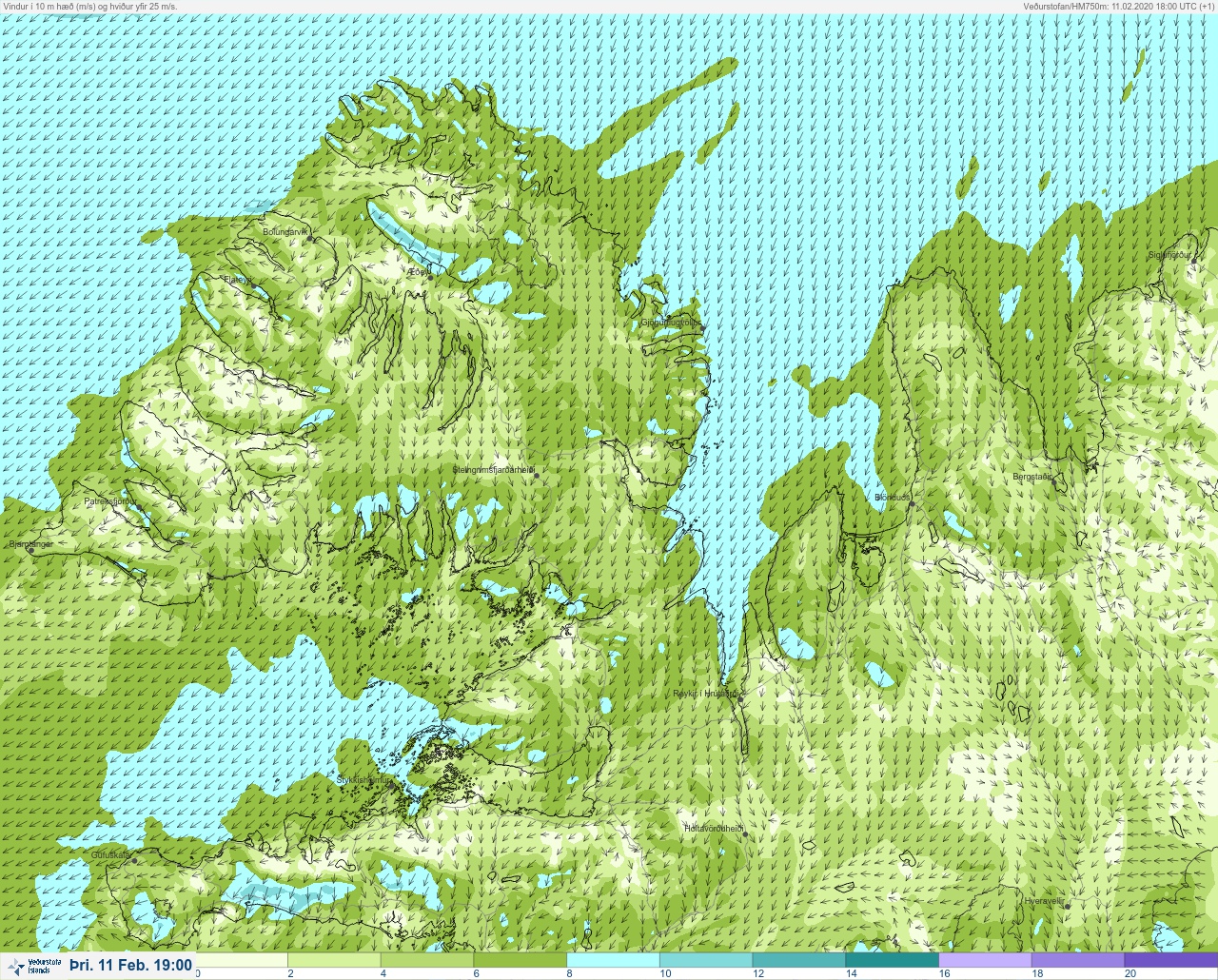The image size is (1218, 980).
Task: Click the Blönduós station label
Action: (893, 498)
